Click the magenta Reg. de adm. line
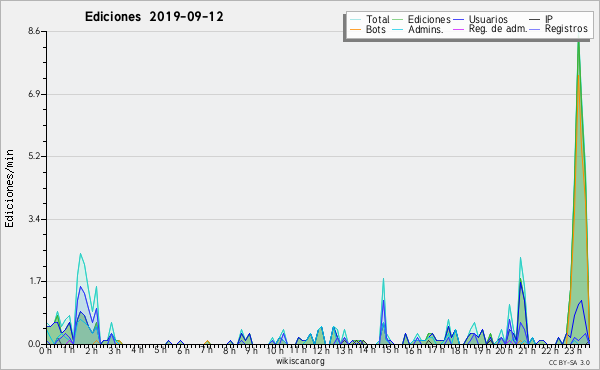The width and height of the screenshot is (600, 370). (458, 29)
